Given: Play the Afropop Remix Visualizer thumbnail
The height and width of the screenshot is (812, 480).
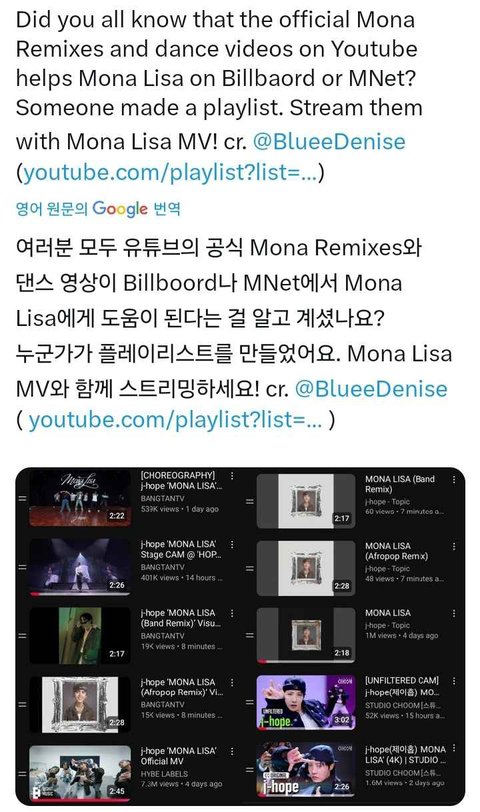Looking at the screenshot, I should click(80, 704).
